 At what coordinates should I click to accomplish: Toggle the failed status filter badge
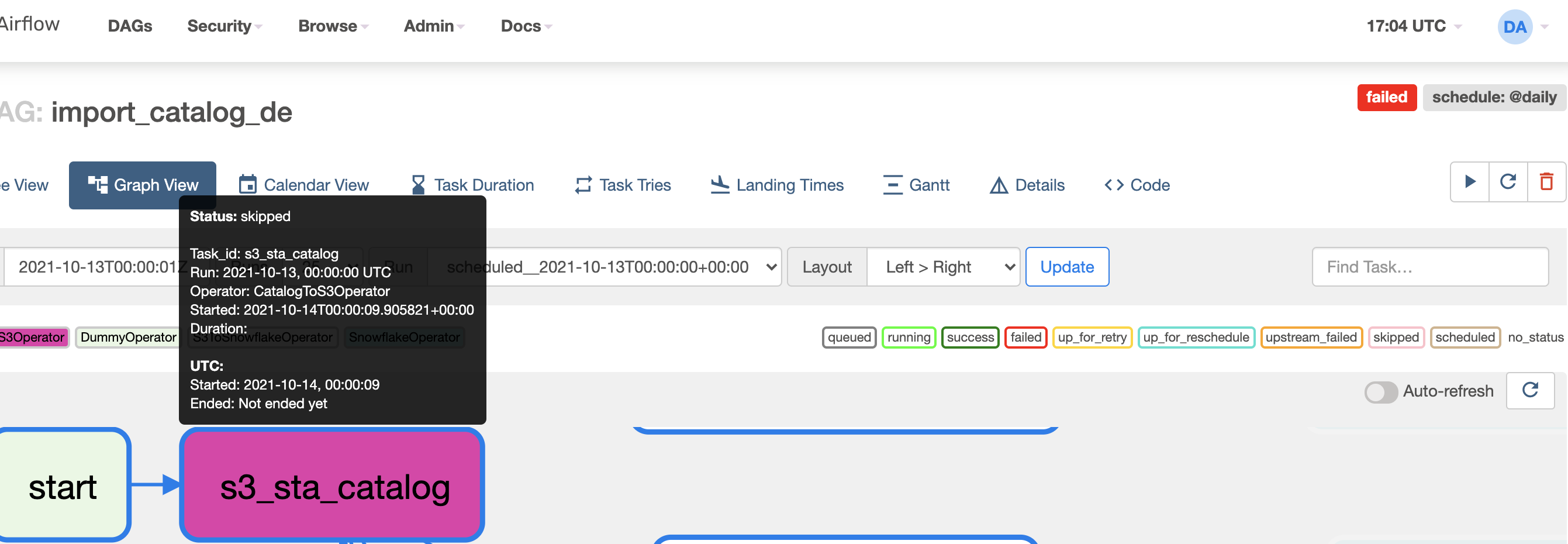point(1025,337)
